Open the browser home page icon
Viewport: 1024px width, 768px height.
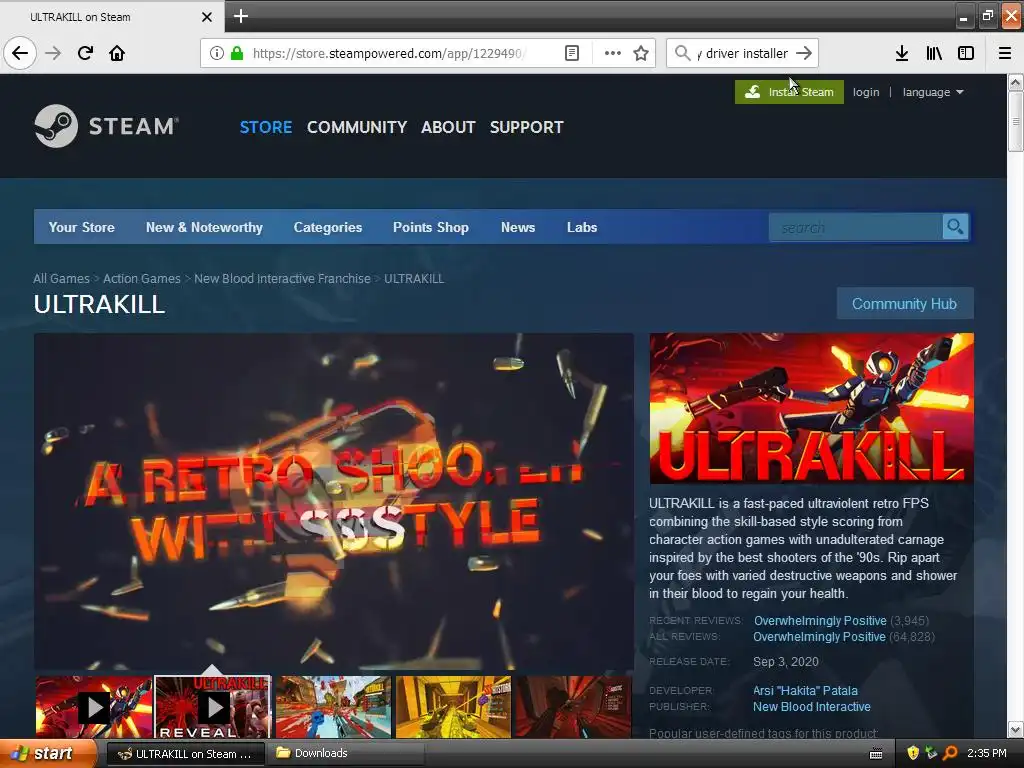[117, 53]
